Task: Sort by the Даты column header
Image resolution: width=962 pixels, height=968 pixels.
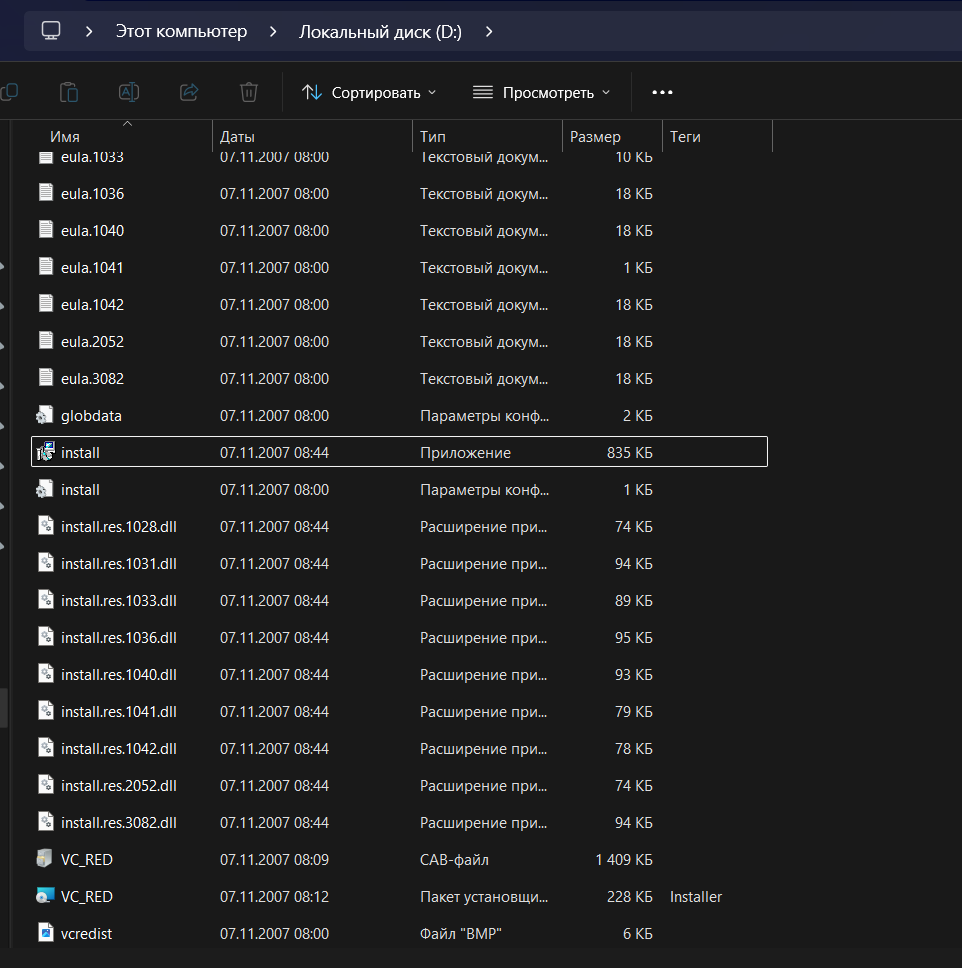Action: 237,136
